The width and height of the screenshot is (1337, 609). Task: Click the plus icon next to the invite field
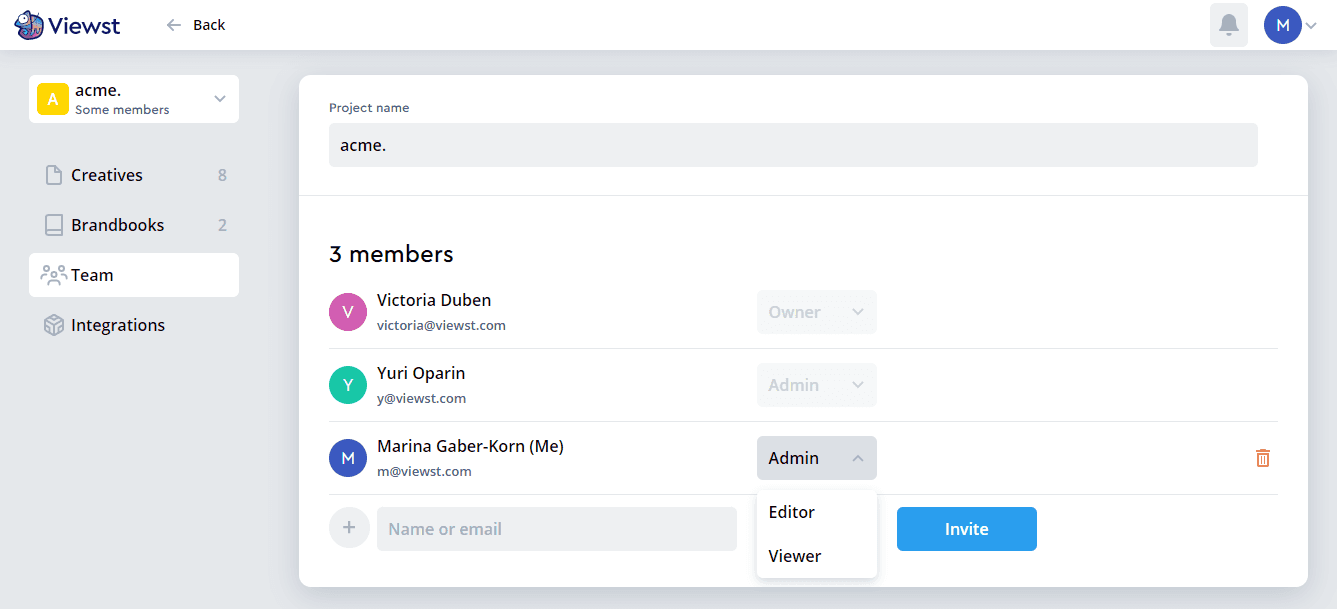pos(349,528)
